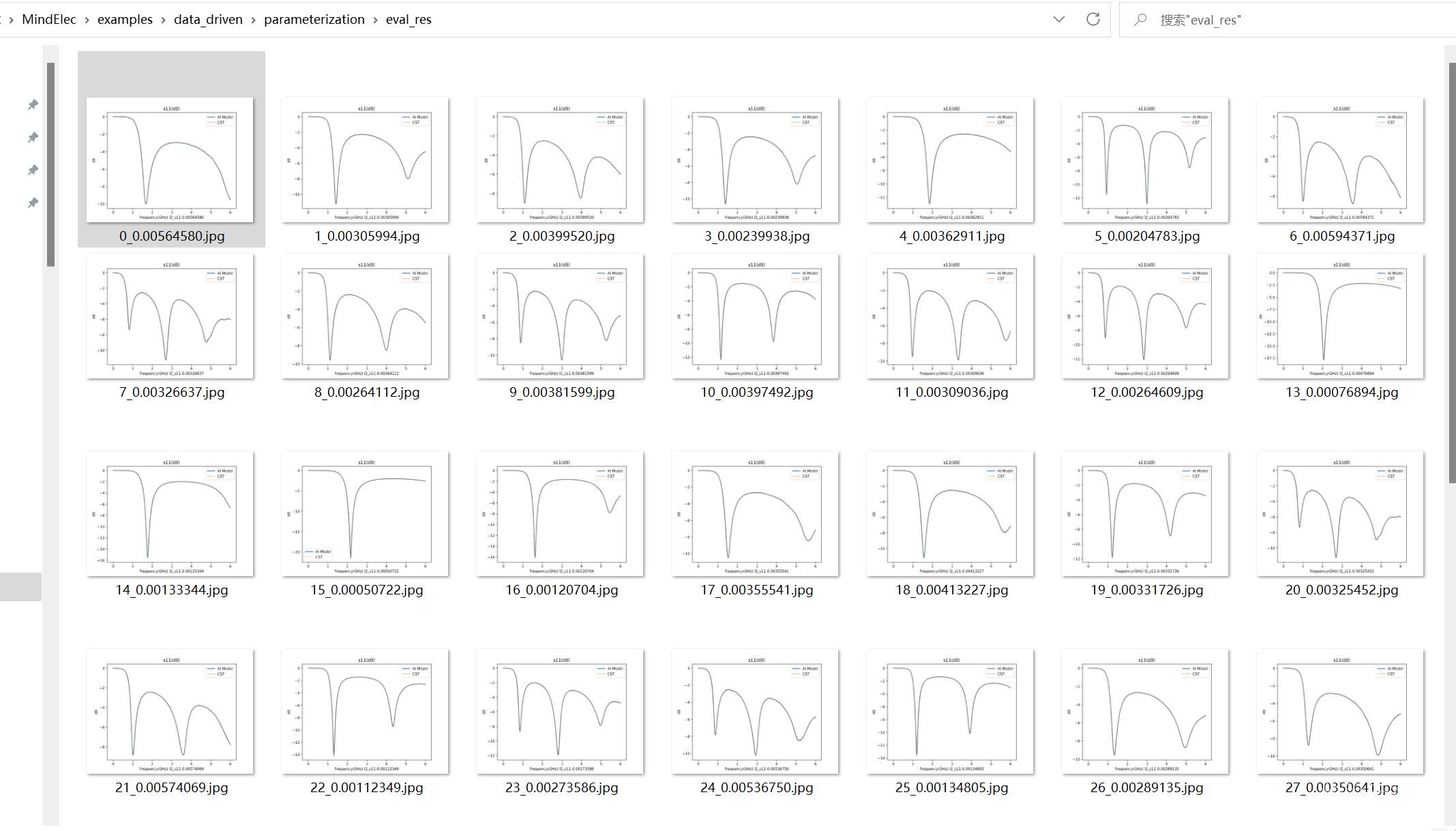This screenshot has width=1456, height=831.
Task: Click the fourth pin icon in sidebar
Action: pyautogui.click(x=33, y=202)
